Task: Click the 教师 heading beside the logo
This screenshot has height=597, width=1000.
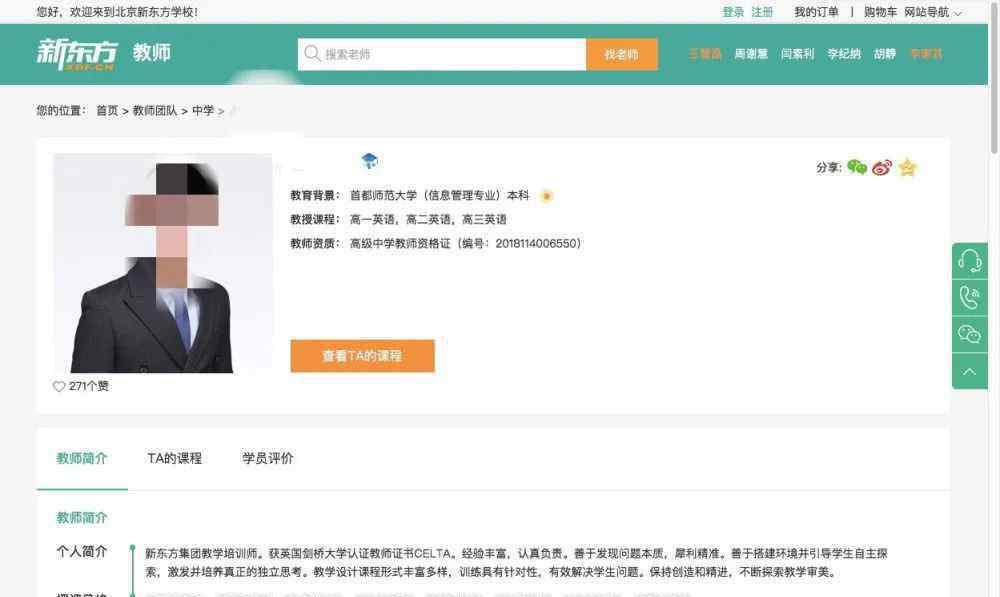Action: click(x=152, y=53)
